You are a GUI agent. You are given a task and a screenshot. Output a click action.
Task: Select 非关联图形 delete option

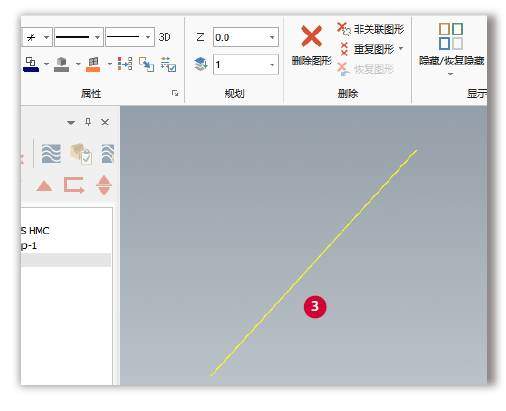(370, 29)
